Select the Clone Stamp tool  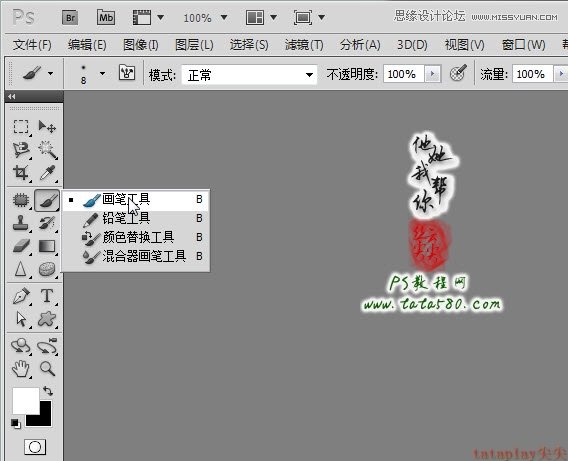(x=21, y=223)
